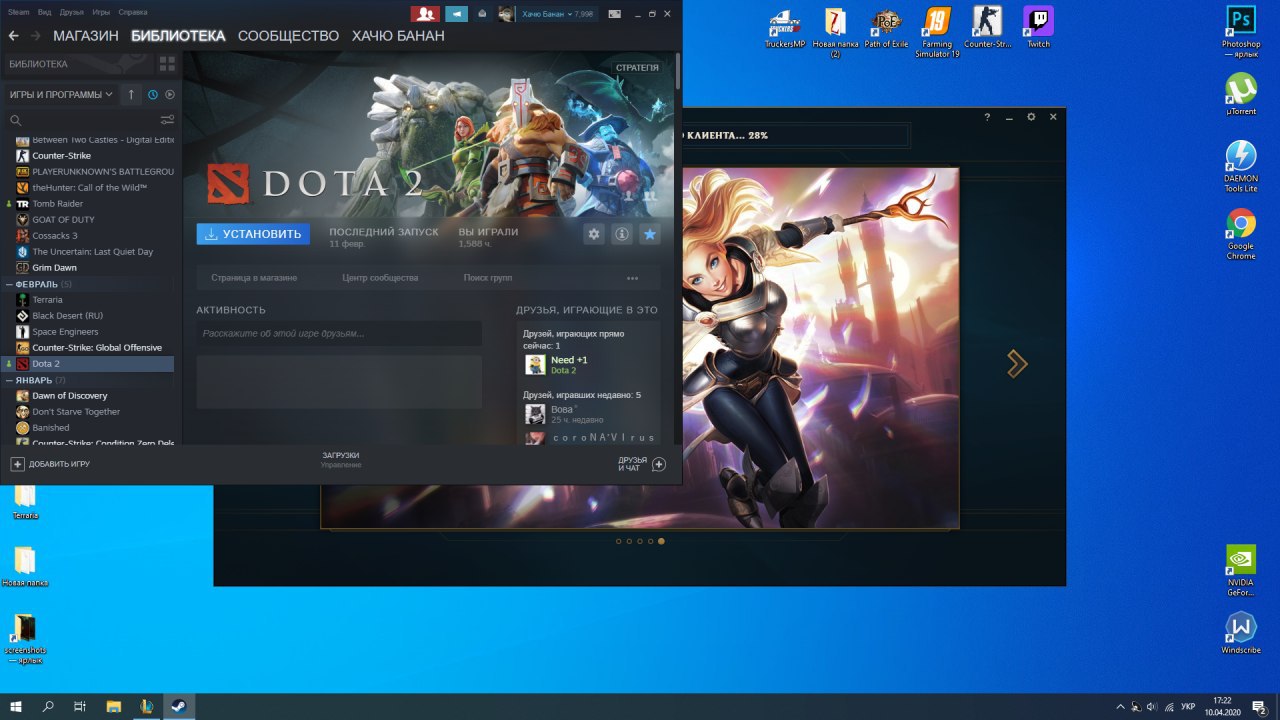This screenshot has height=720, width=1280.
Task: Select last carousel dot in League client
Action: (x=661, y=541)
